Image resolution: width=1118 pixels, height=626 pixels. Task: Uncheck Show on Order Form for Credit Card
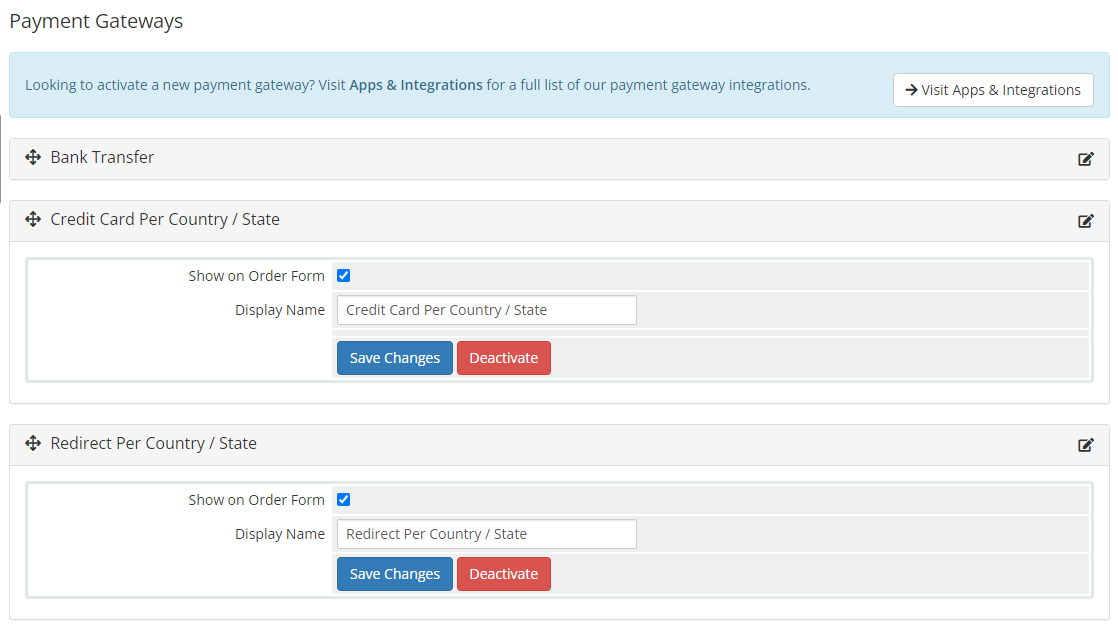(x=344, y=276)
